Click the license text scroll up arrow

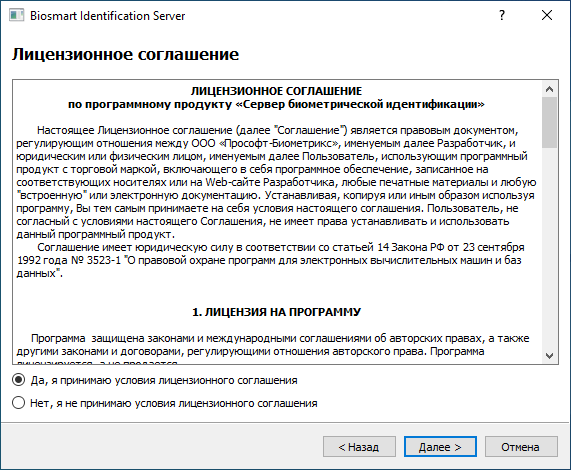click(550, 89)
